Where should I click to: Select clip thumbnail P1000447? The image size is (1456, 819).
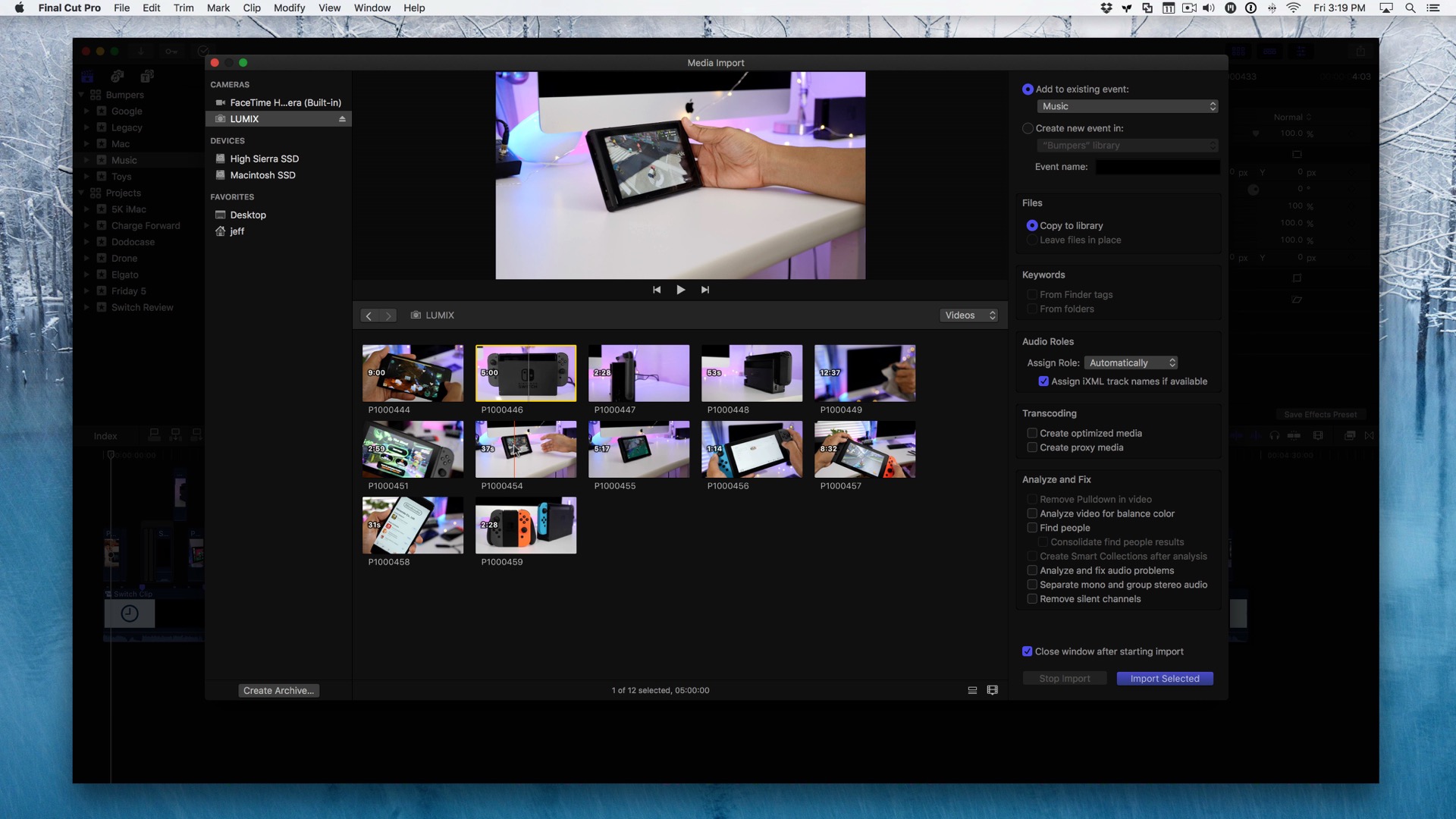[639, 373]
